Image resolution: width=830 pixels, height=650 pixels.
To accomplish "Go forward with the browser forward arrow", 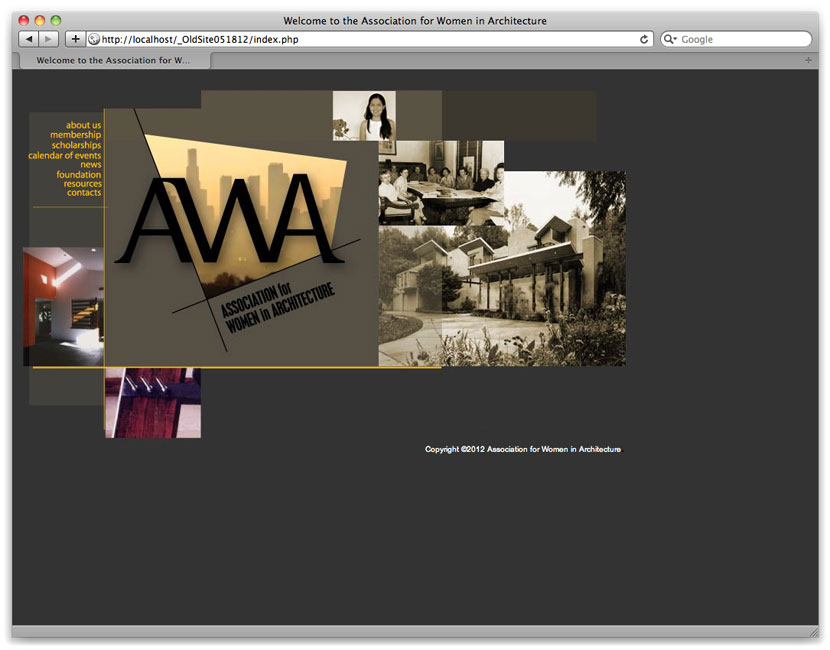I will coord(49,39).
